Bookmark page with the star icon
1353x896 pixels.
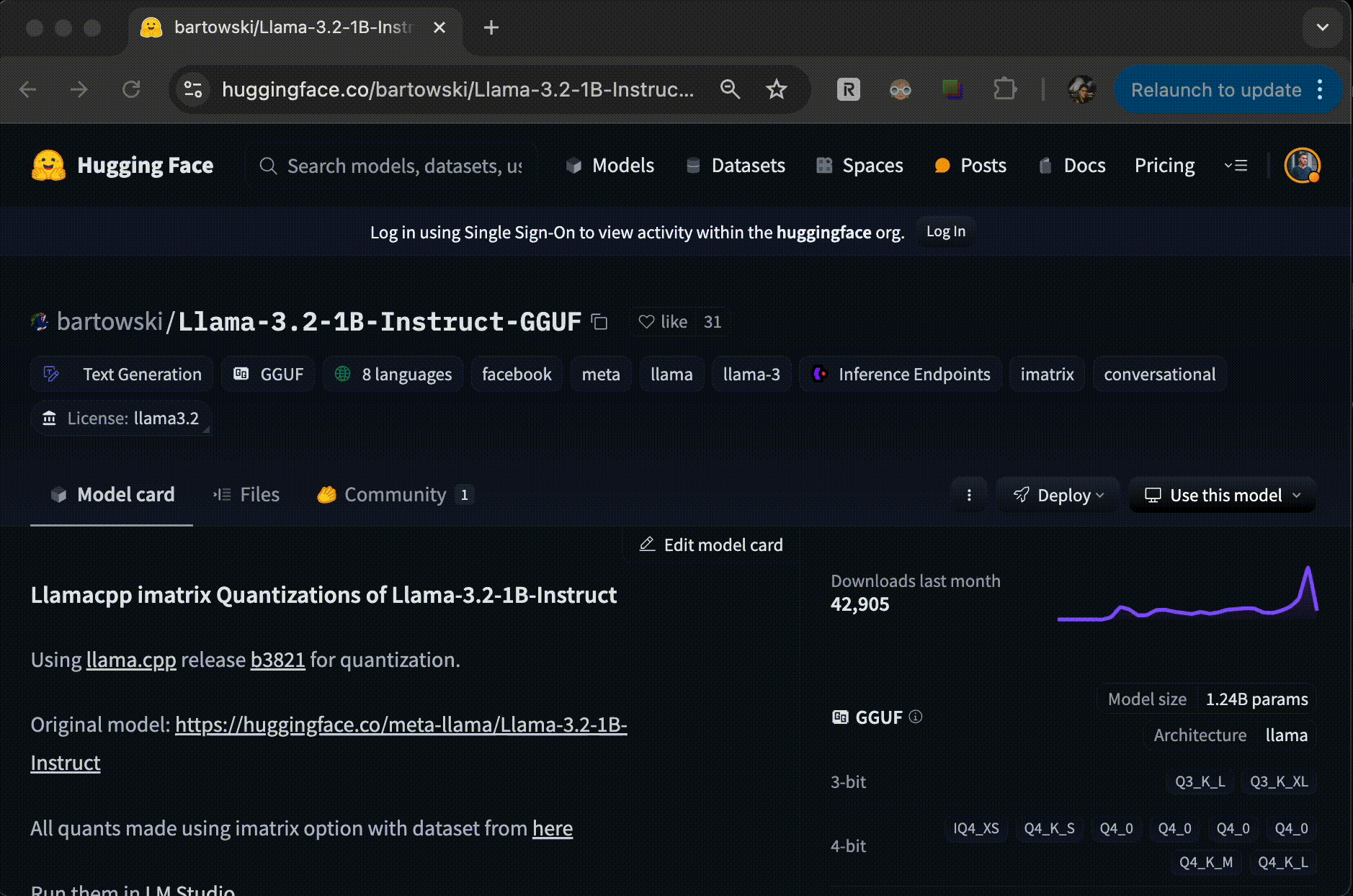pyautogui.click(x=776, y=90)
